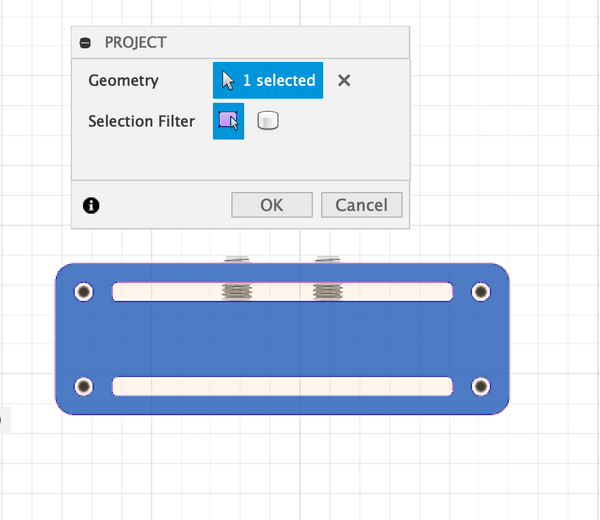
Task: Click the Geometry label text
Action: click(x=123, y=80)
